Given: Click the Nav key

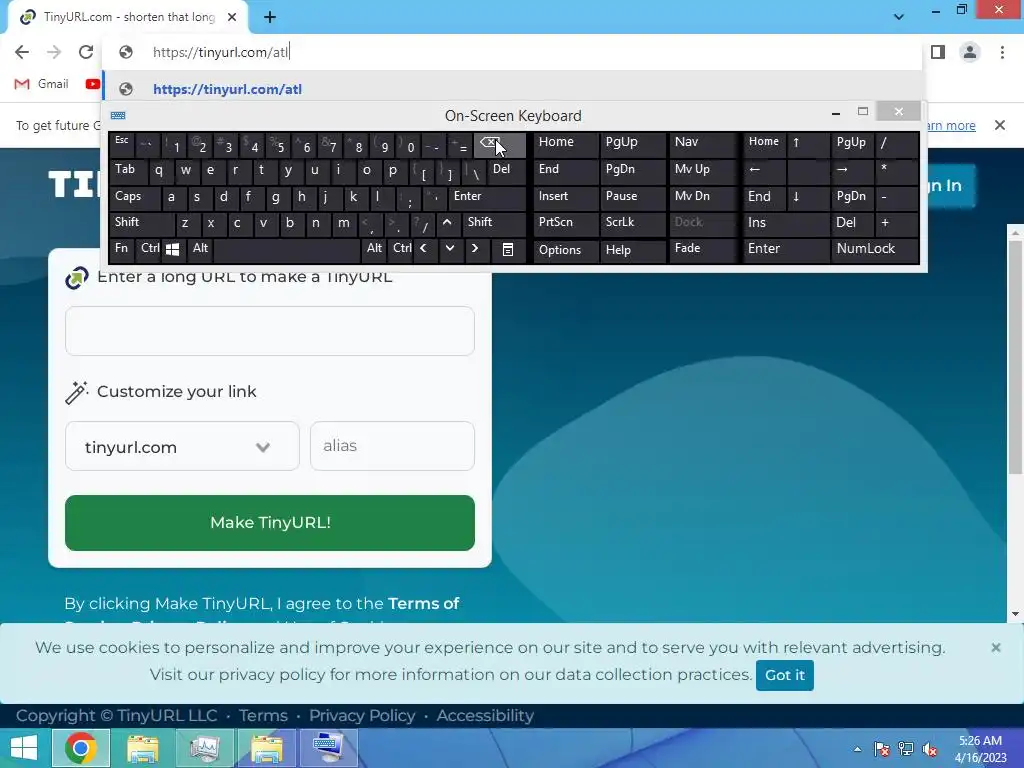Looking at the screenshot, I should (702, 143).
